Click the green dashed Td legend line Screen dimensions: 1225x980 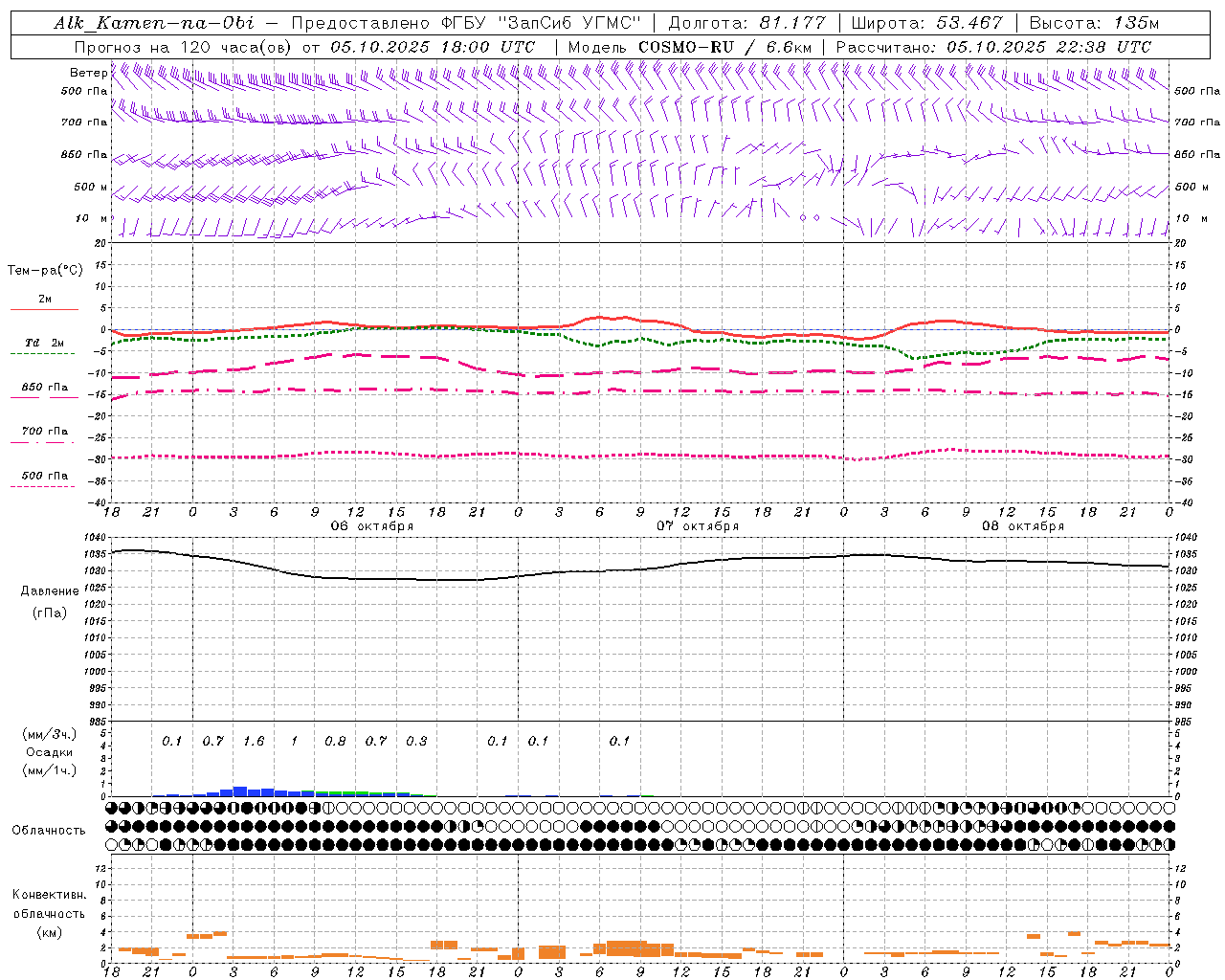click(44, 354)
